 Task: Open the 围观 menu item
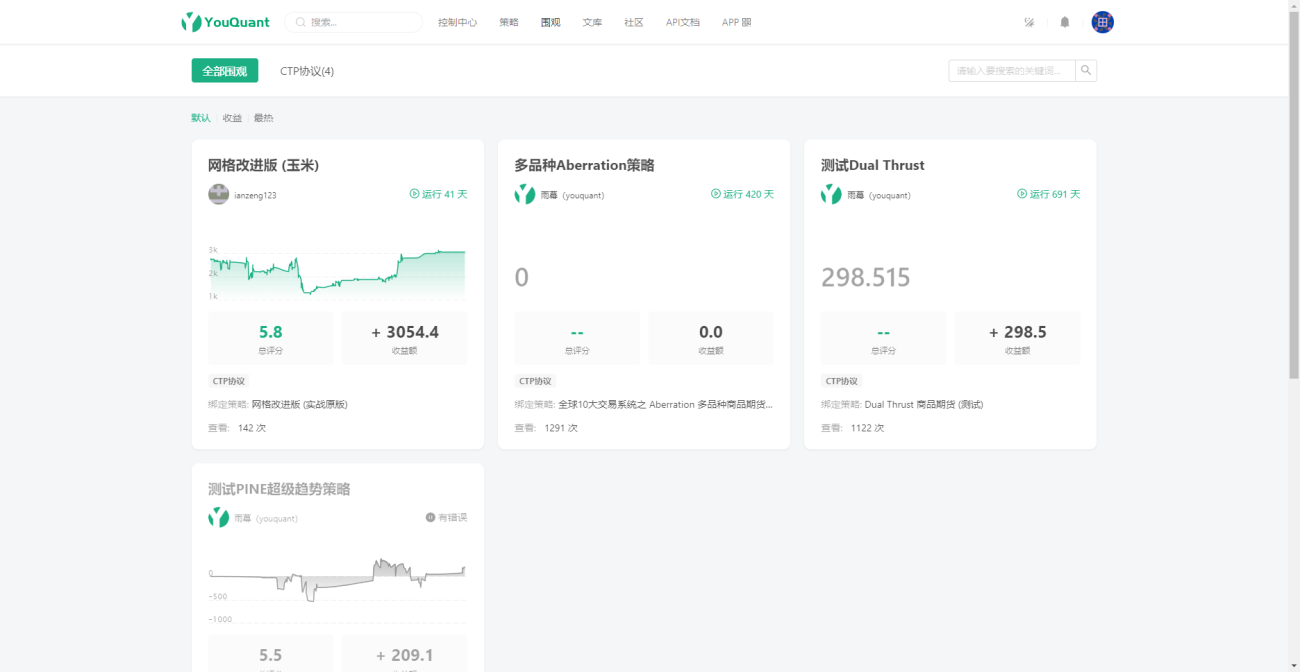pyautogui.click(x=551, y=22)
